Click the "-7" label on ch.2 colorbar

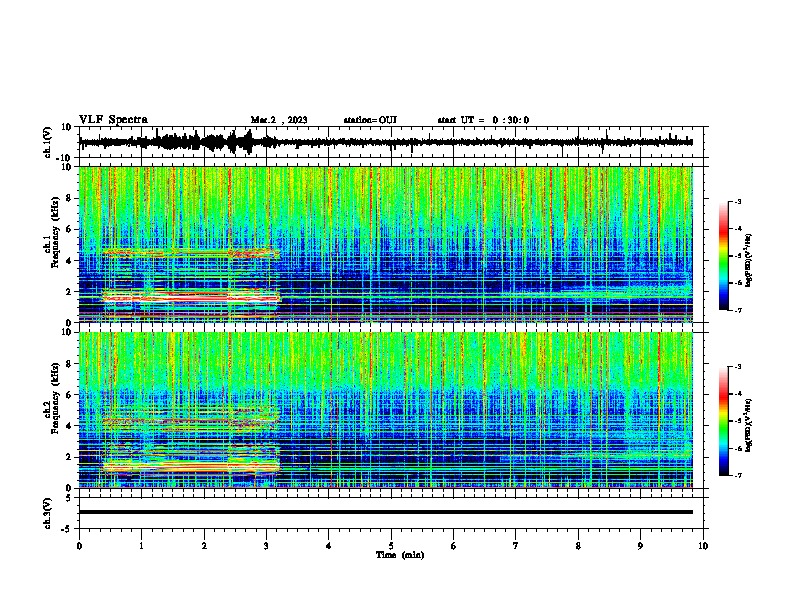click(x=737, y=476)
